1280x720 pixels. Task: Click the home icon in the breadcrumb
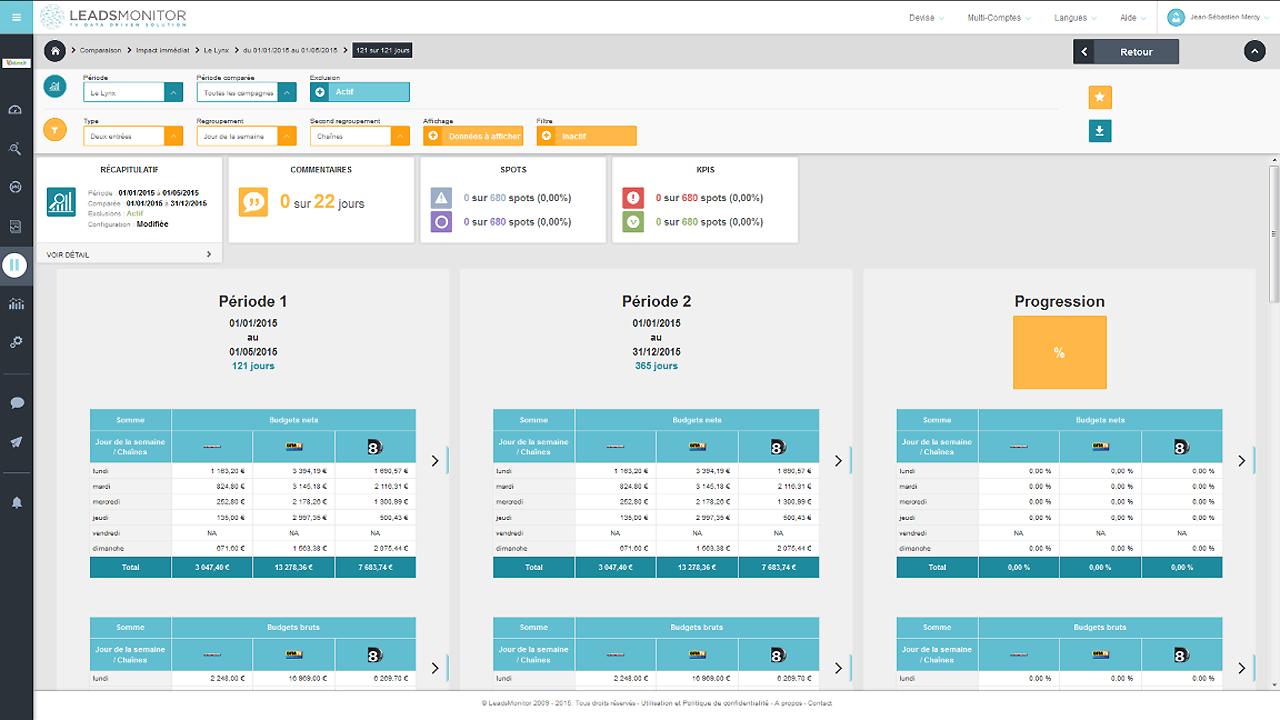coord(55,50)
